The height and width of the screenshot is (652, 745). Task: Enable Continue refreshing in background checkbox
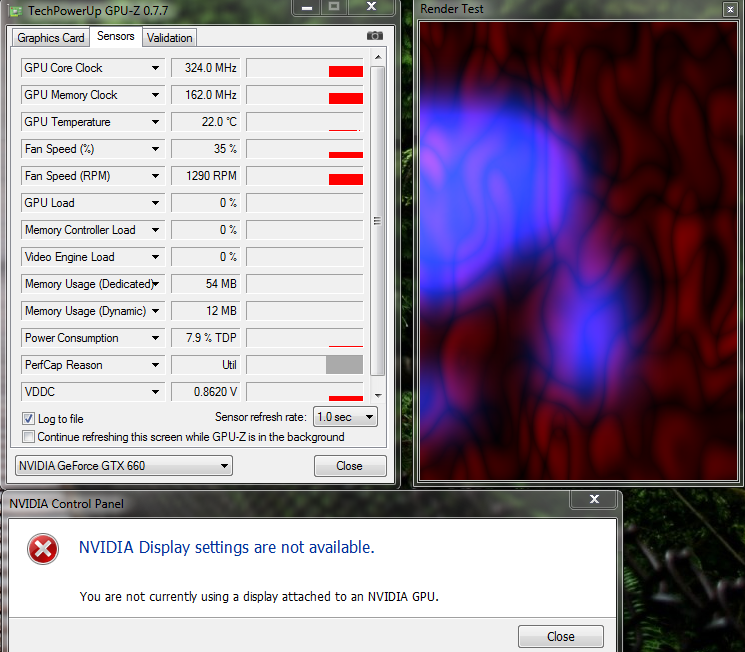pyautogui.click(x=29, y=437)
